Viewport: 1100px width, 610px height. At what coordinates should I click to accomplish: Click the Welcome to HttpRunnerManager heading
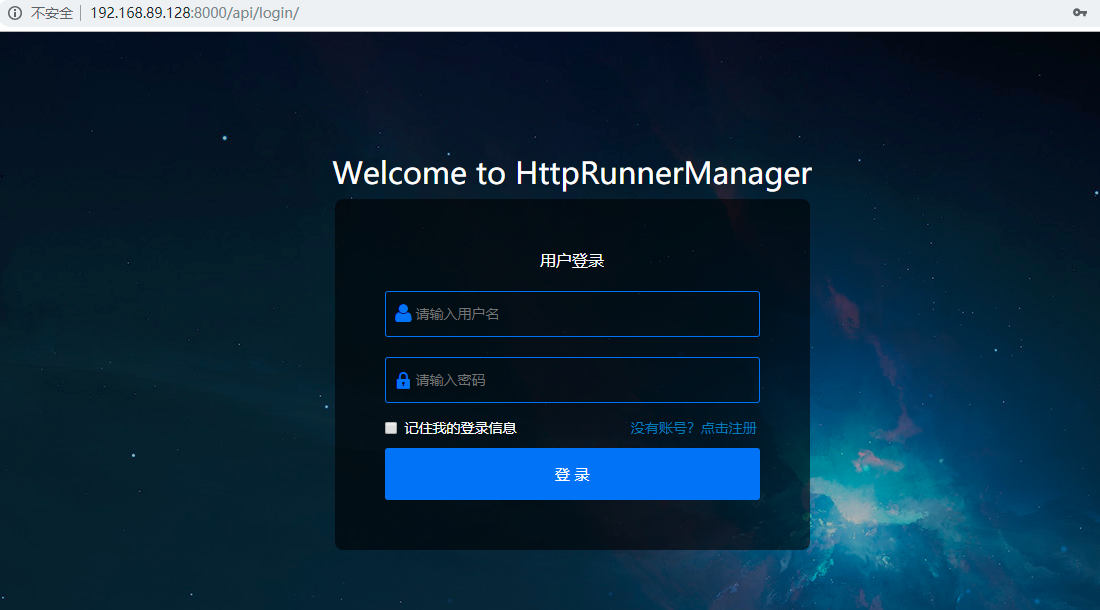(x=572, y=173)
